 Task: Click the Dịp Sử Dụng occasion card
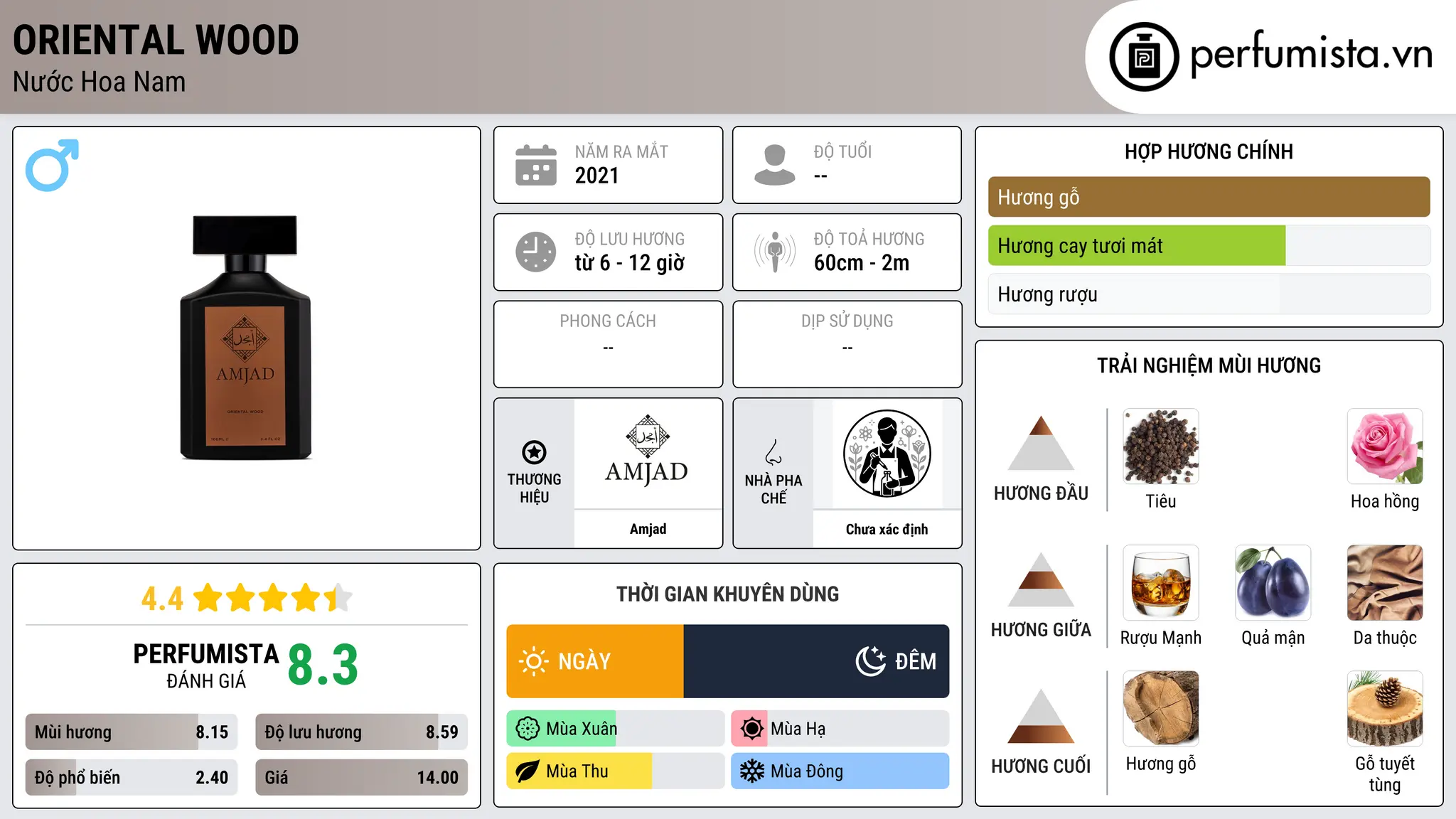pyautogui.click(x=847, y=344)
